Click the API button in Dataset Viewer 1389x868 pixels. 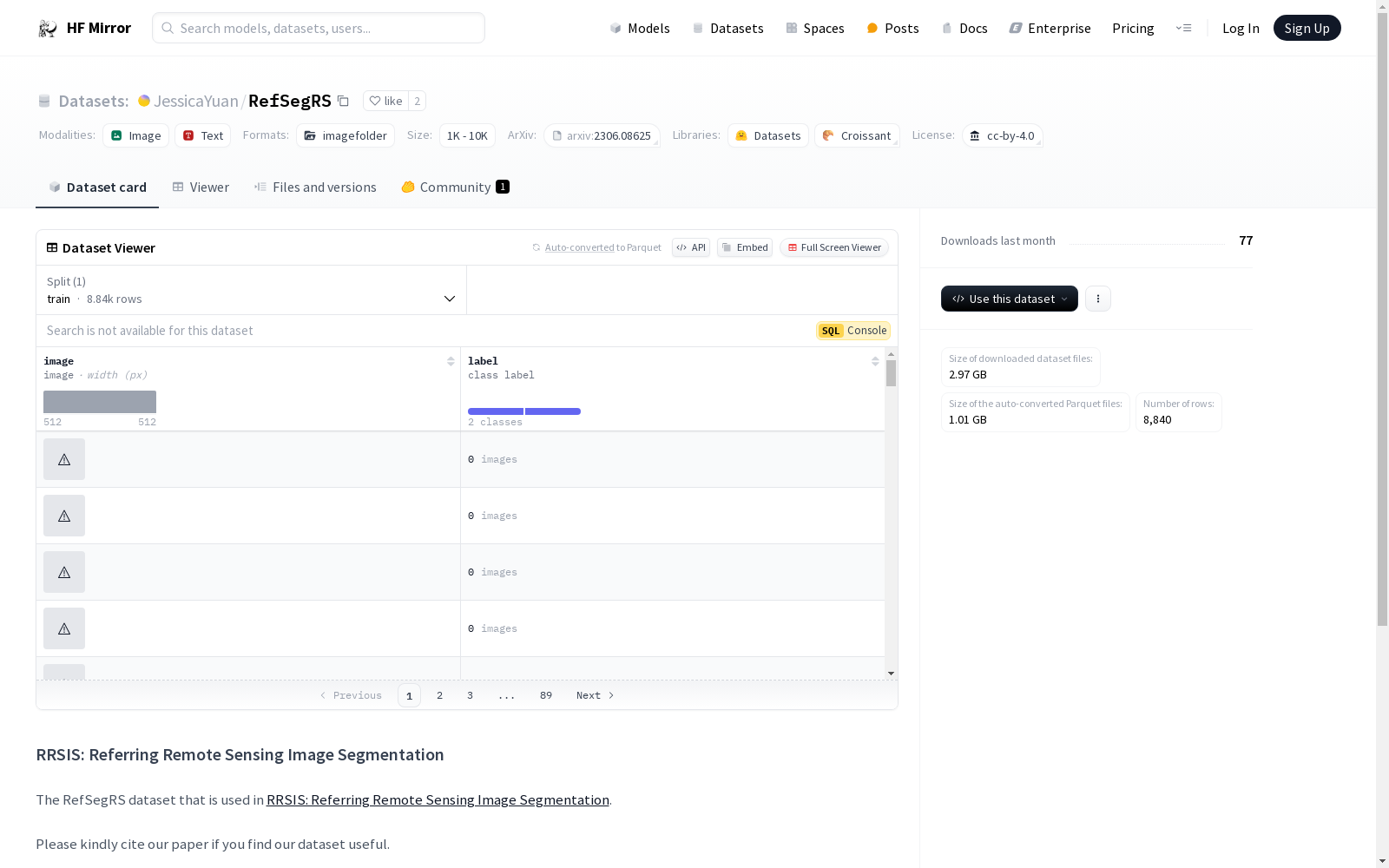691,247
